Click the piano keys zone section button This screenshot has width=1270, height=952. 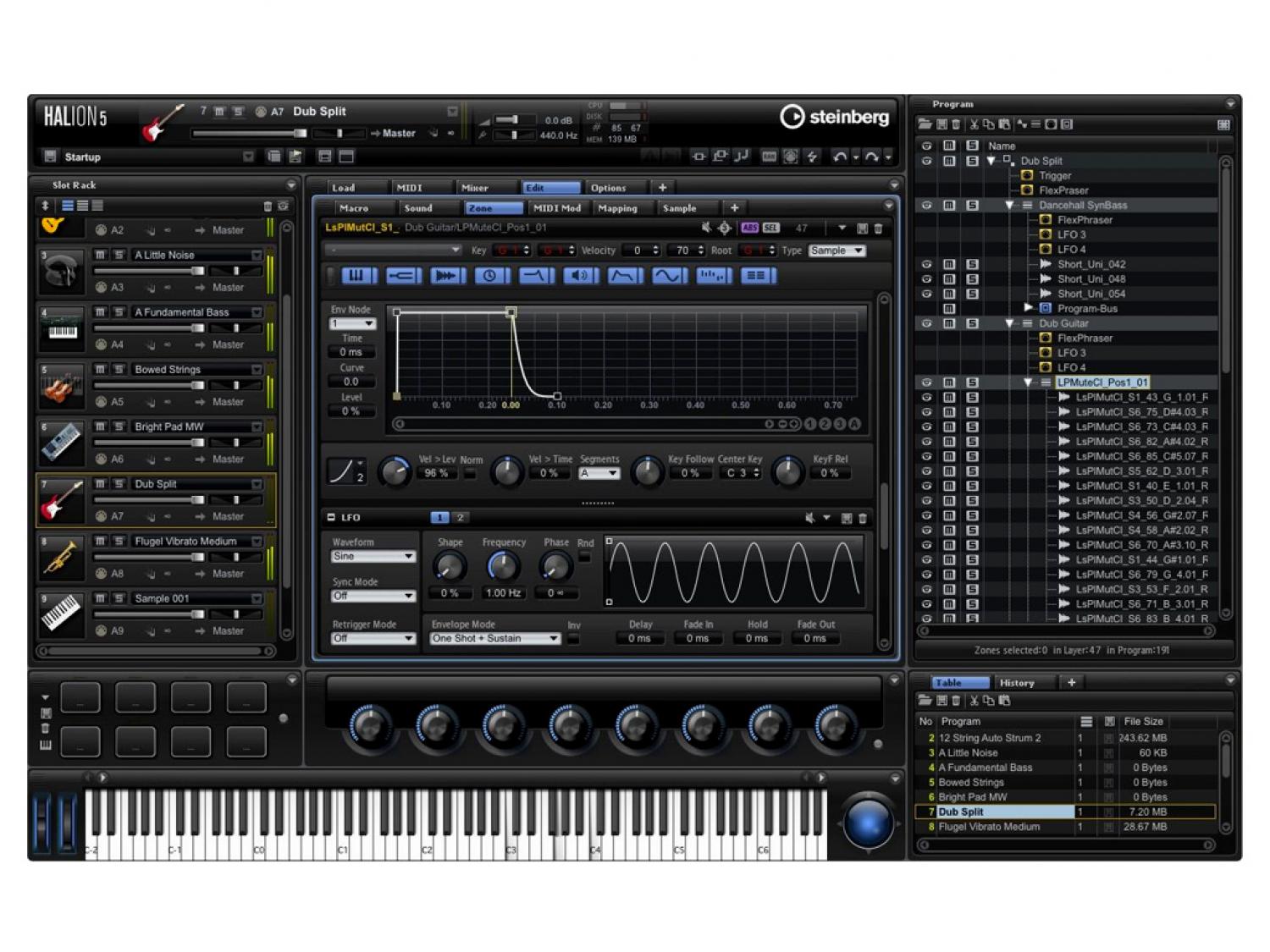(x=356, y=276)
